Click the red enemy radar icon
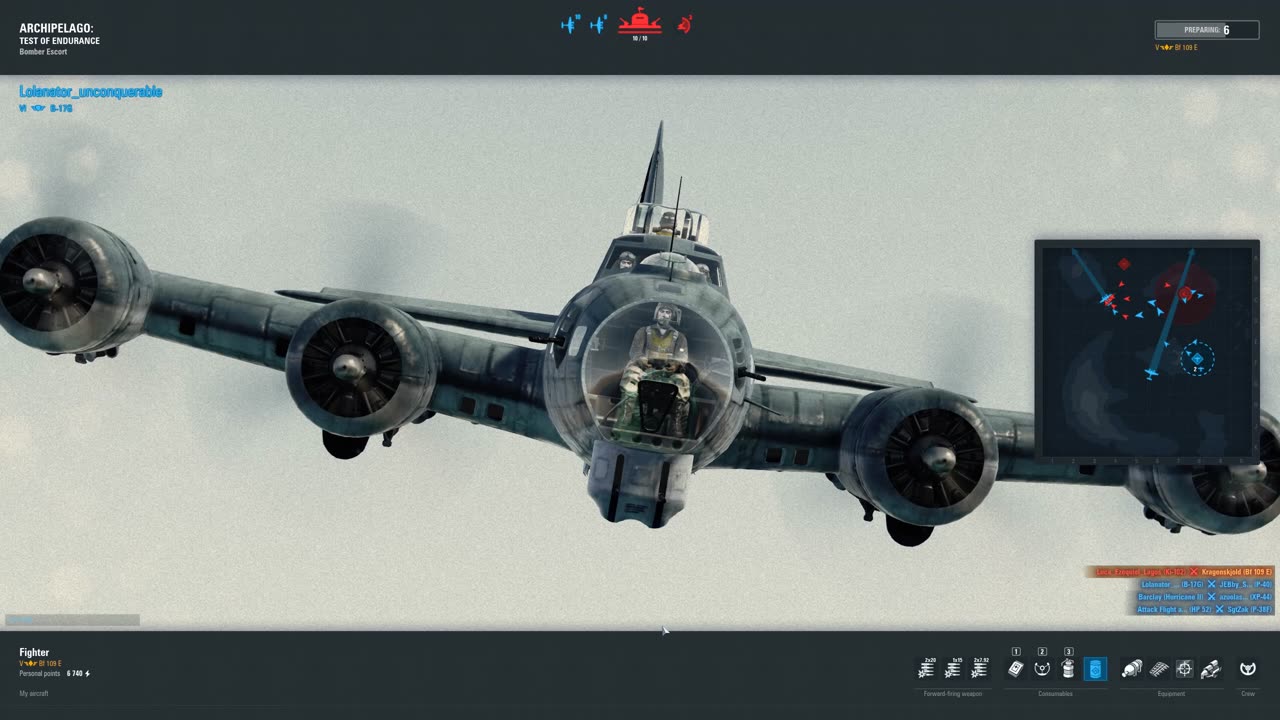 (685, 24)
